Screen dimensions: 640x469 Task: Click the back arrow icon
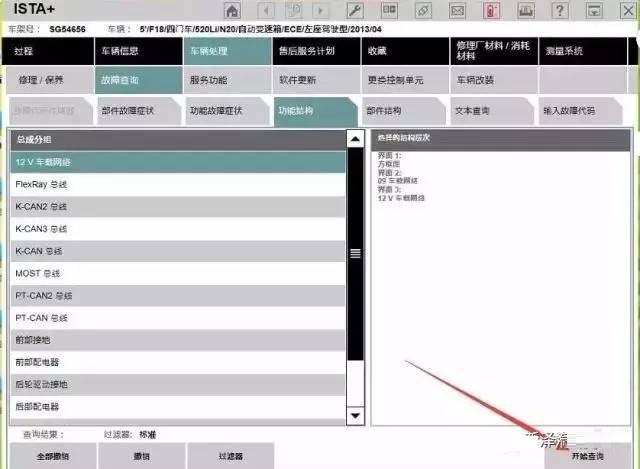(266, 11)
